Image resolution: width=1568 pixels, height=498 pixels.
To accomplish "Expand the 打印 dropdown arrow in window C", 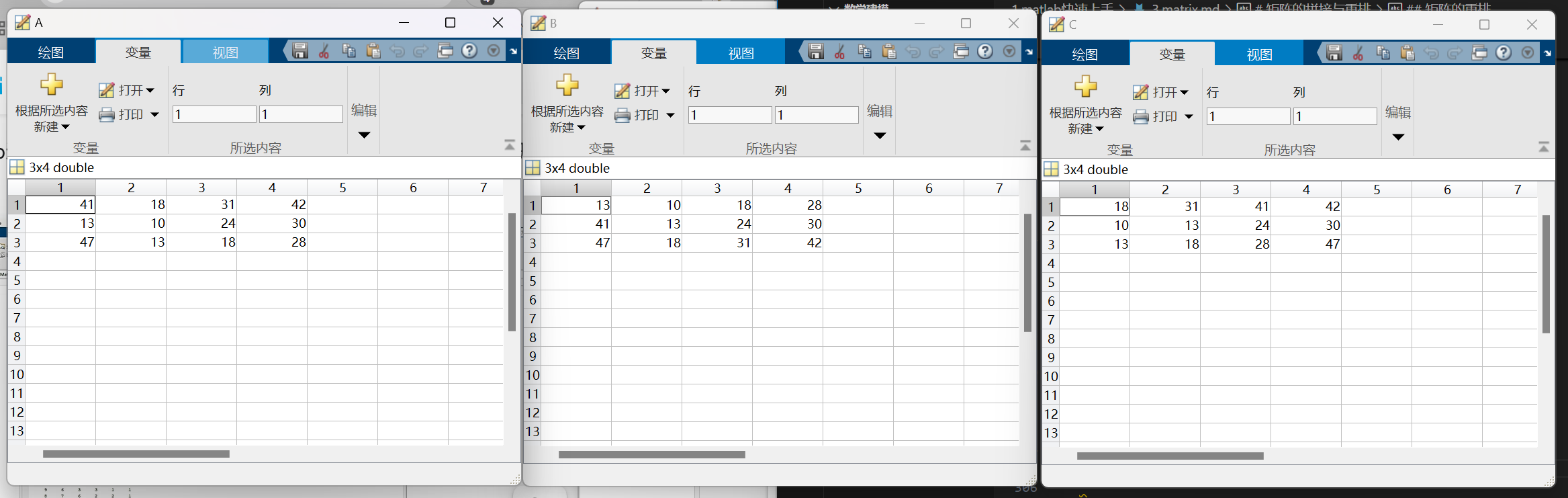I will pyautogui.click(x=1189, y=117).
